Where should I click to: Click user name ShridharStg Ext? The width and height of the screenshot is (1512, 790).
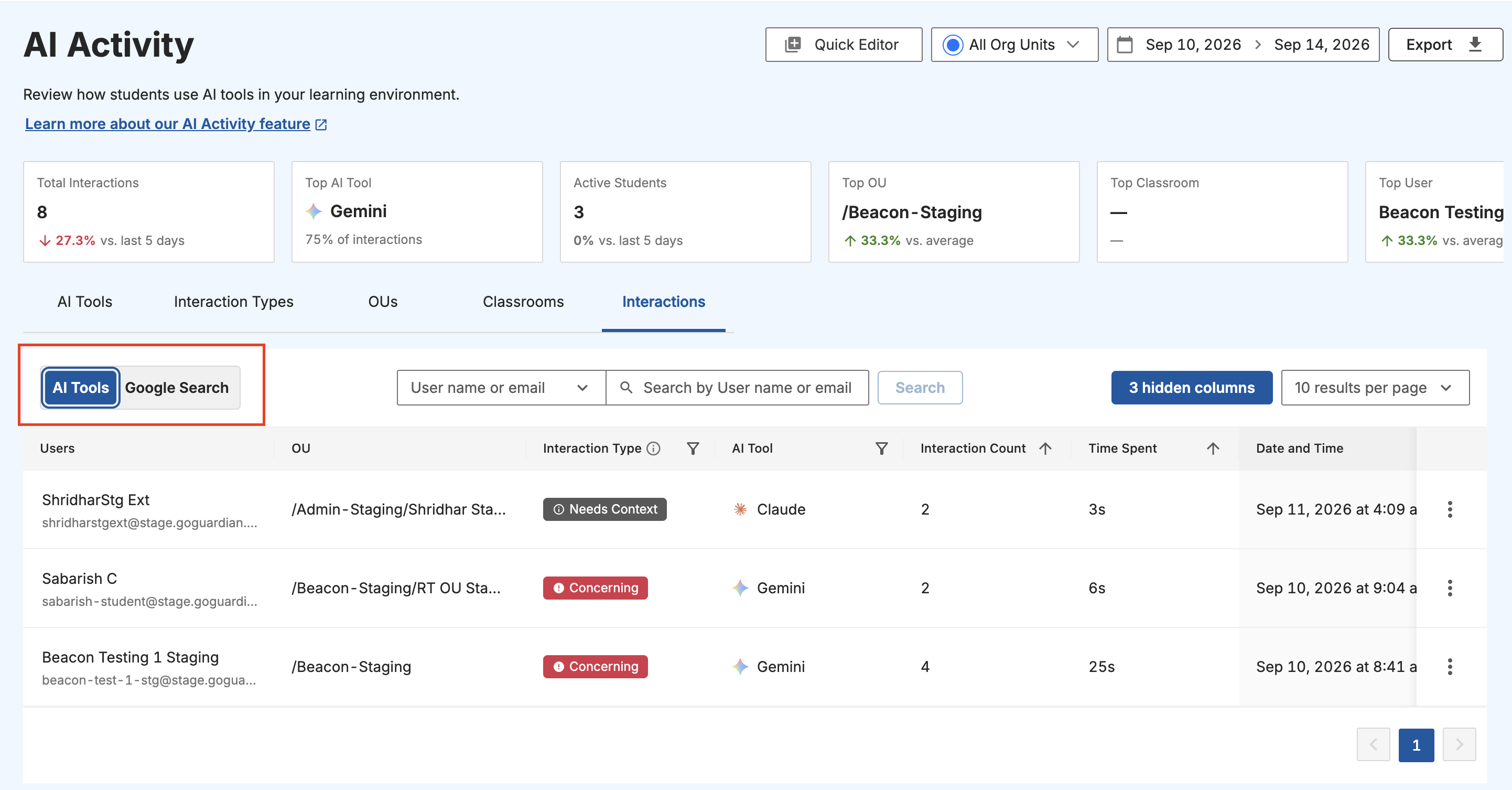point(95,500)
